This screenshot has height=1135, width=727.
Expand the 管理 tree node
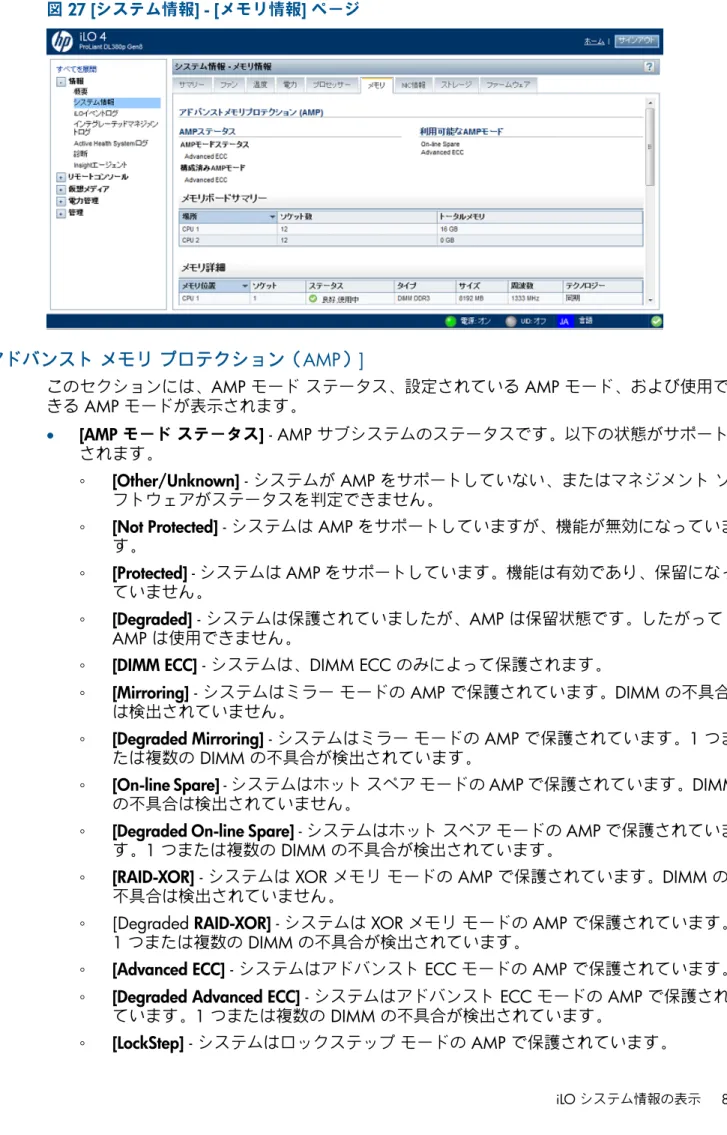click(61, 214)
